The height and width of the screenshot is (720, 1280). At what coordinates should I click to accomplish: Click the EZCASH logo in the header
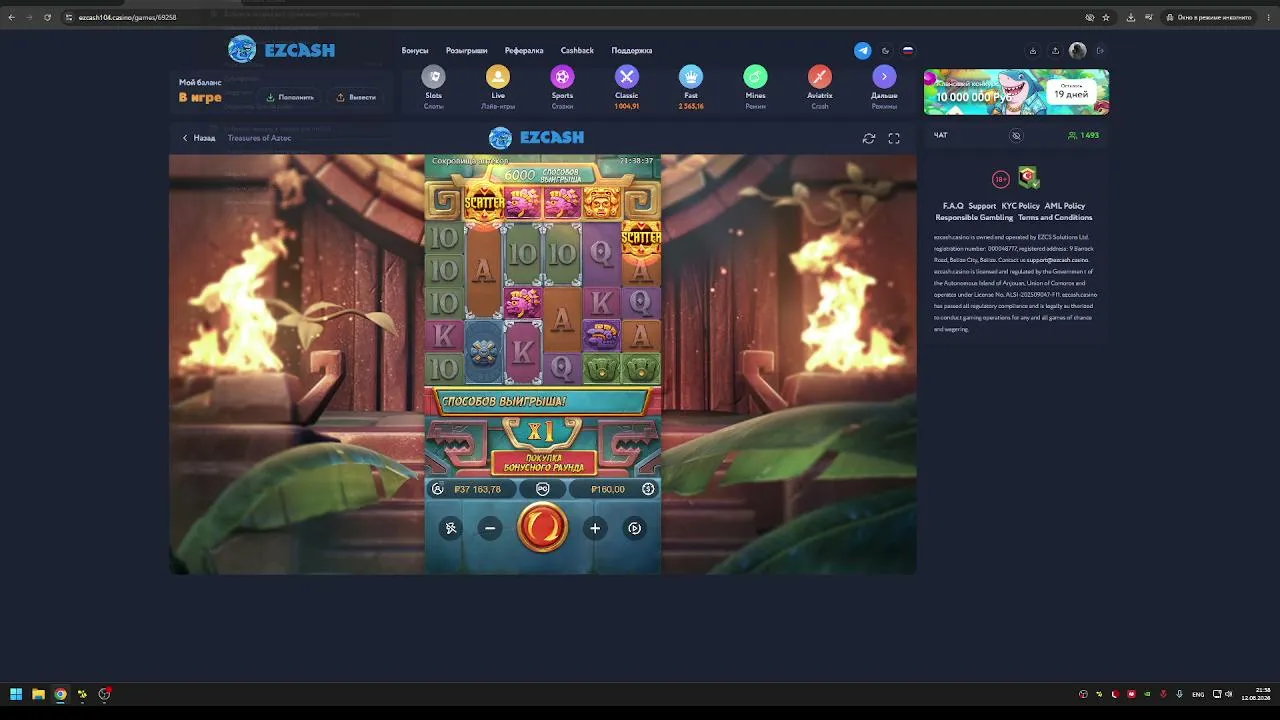(281, 49)
